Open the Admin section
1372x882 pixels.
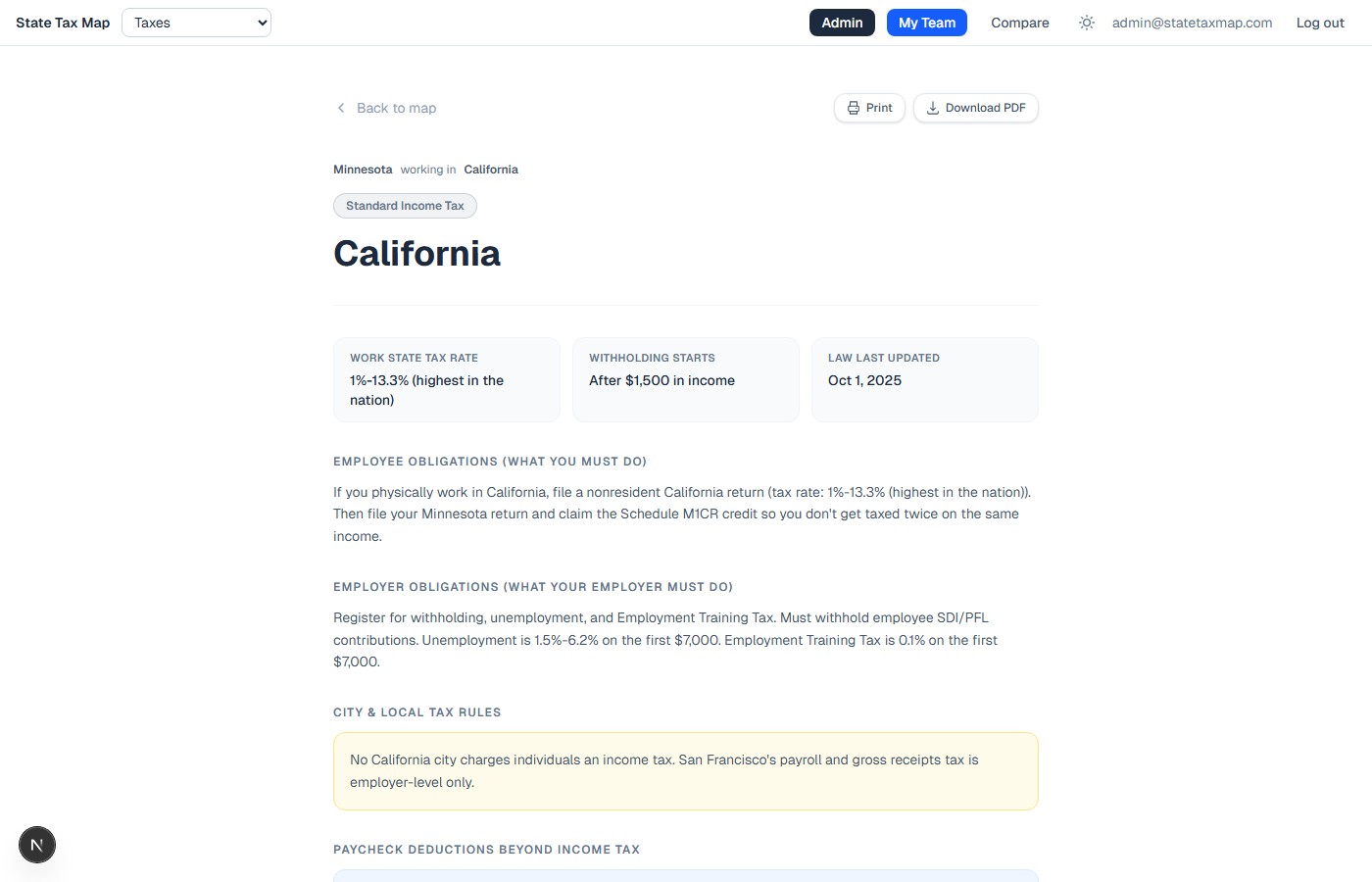[842, 23]
